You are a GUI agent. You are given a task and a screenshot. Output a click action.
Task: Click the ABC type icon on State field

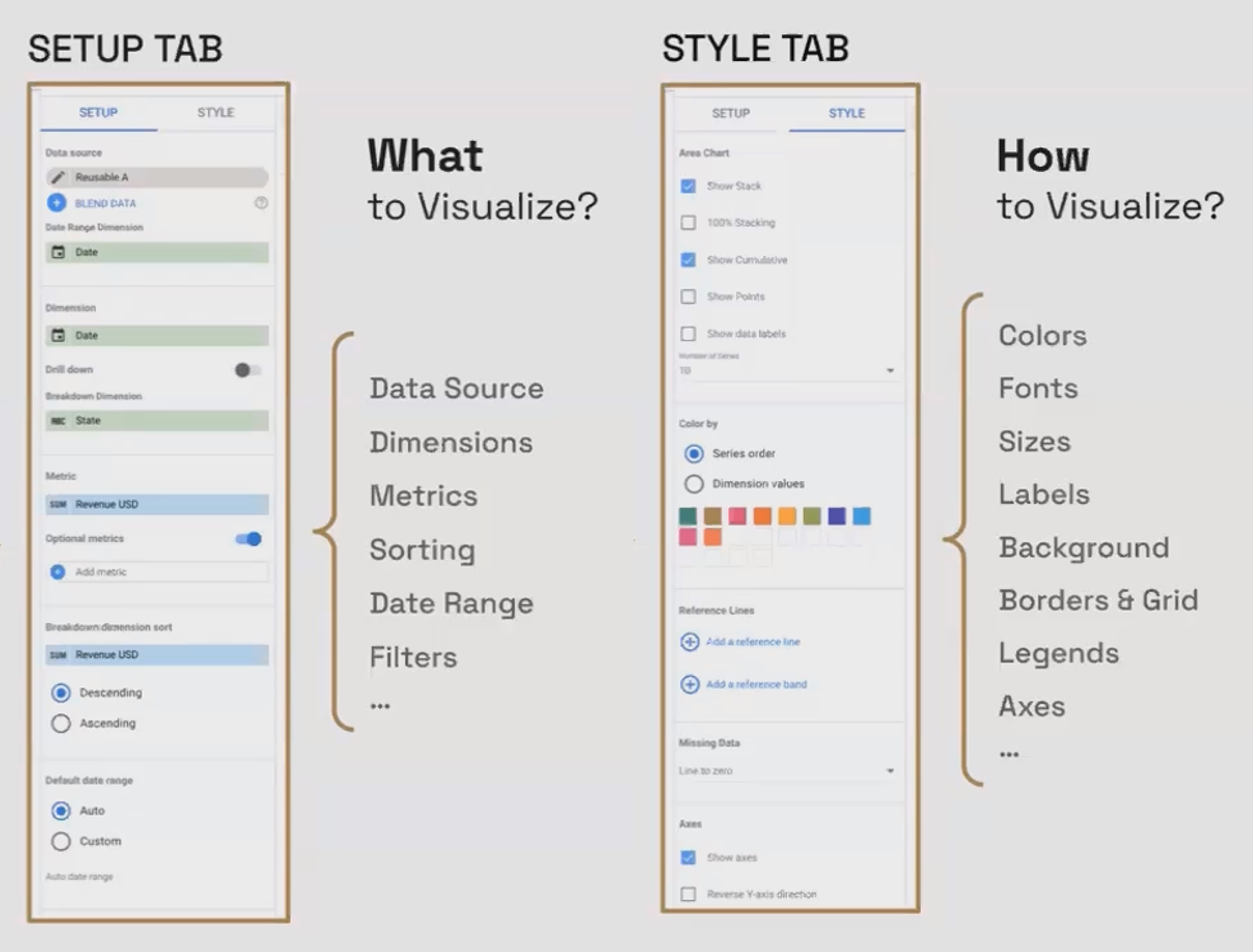point(58,420)
